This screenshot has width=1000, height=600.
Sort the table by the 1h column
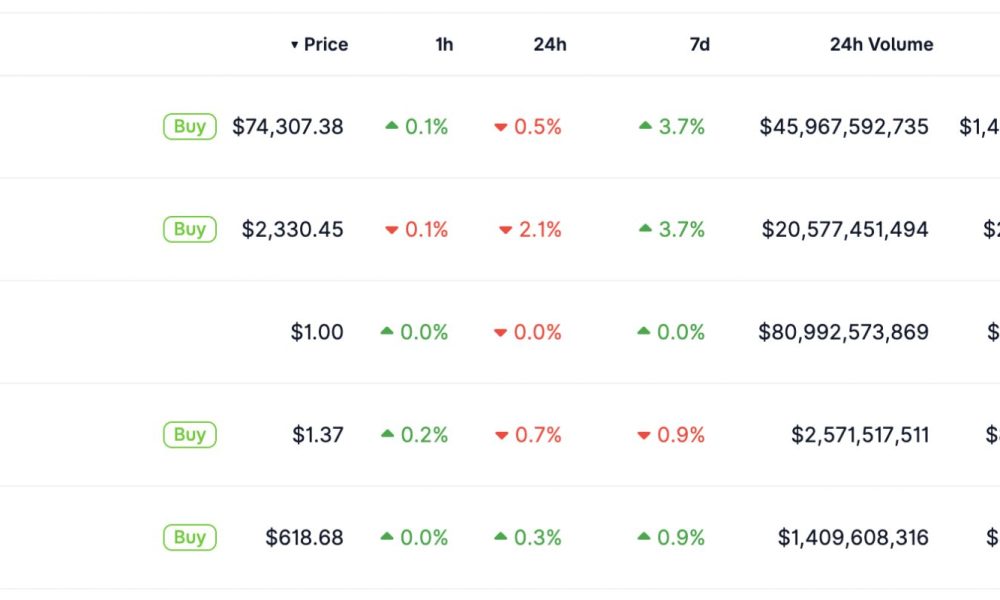pyautogui.click(x=443, y=44)
